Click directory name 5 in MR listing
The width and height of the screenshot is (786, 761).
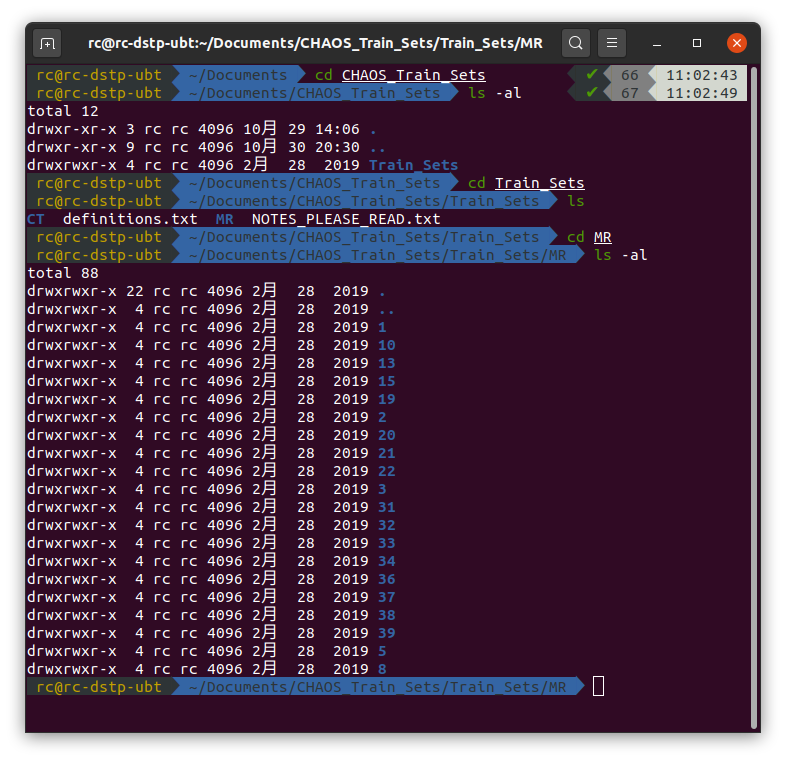point(382,651)
